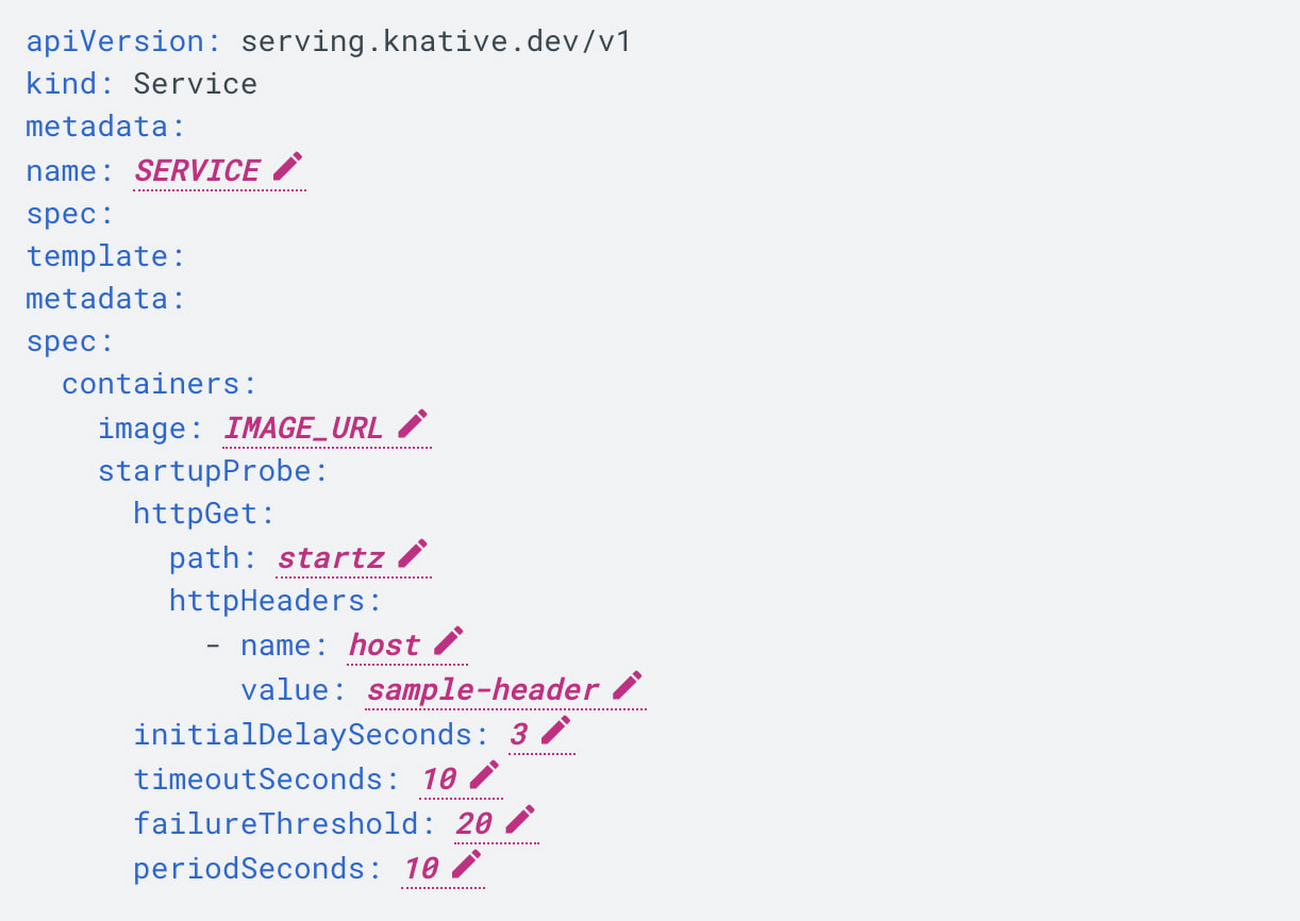Select the failureThreshold value 20
1300x921 pixels.
pos(474,824)
